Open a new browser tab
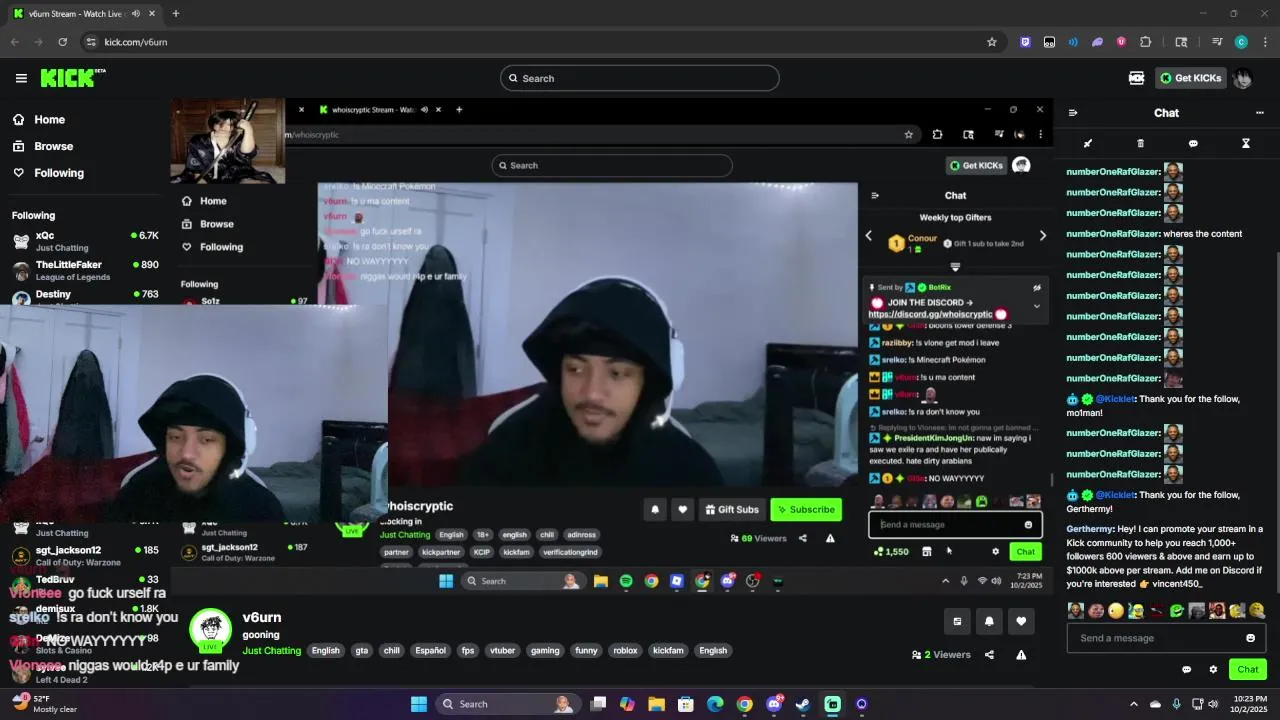 175,14
